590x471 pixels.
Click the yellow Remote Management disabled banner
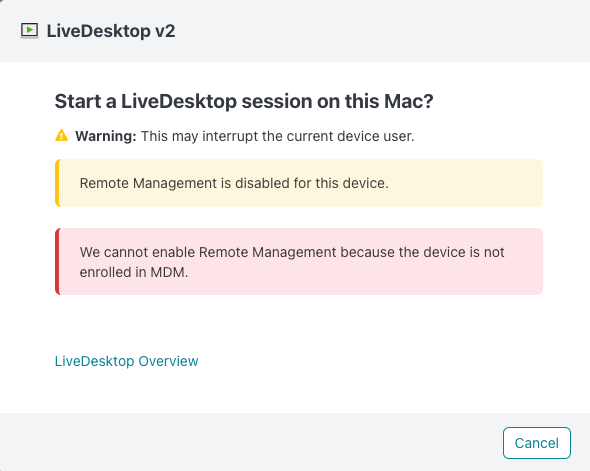pos(299,183)
